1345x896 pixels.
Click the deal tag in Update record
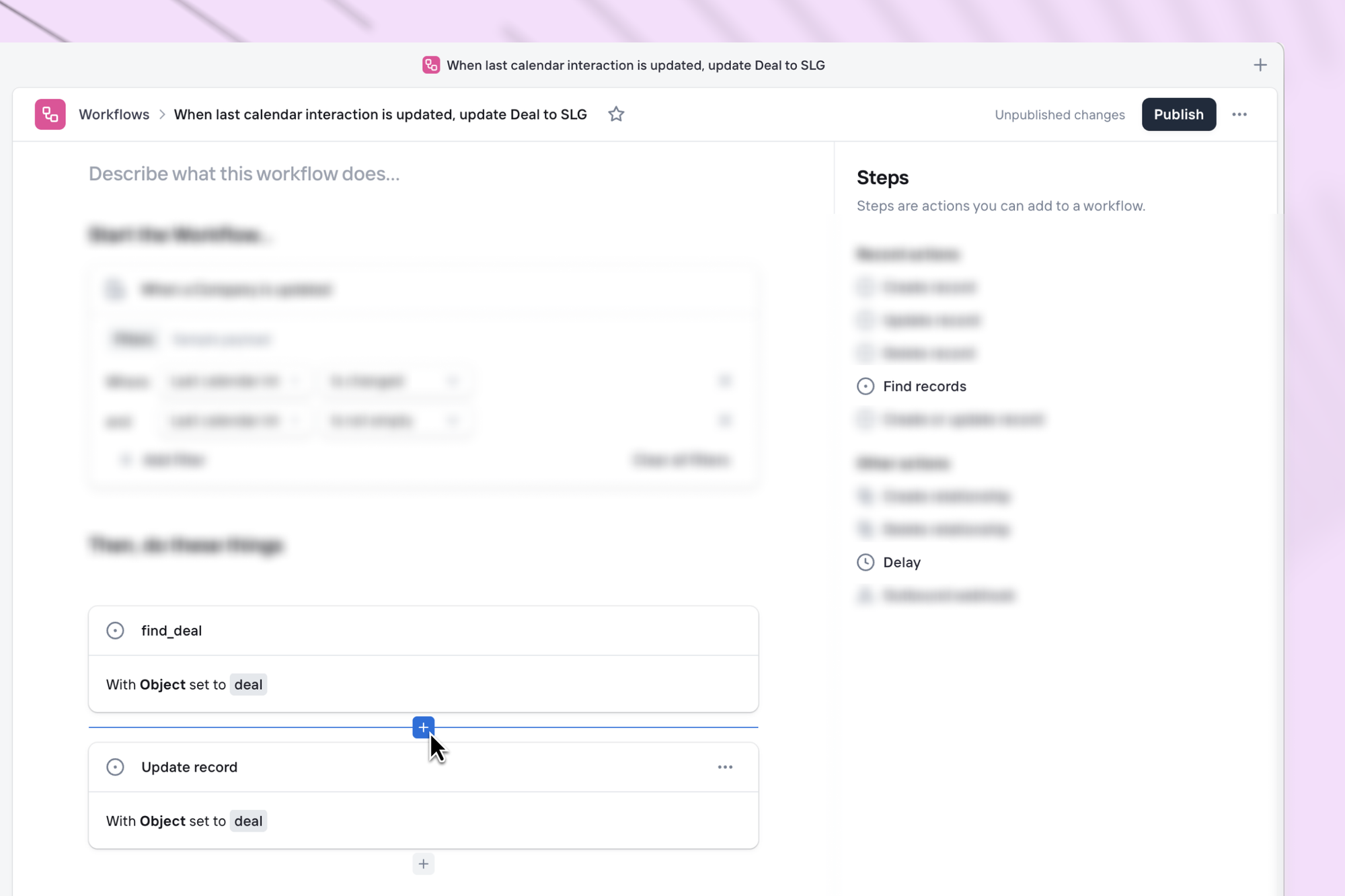(x=248, y=821)
